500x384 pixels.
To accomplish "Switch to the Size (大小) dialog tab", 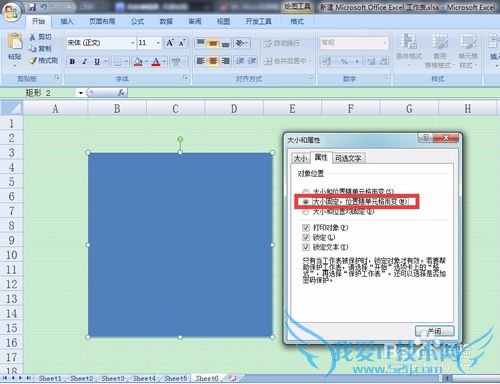I will 300,158.
